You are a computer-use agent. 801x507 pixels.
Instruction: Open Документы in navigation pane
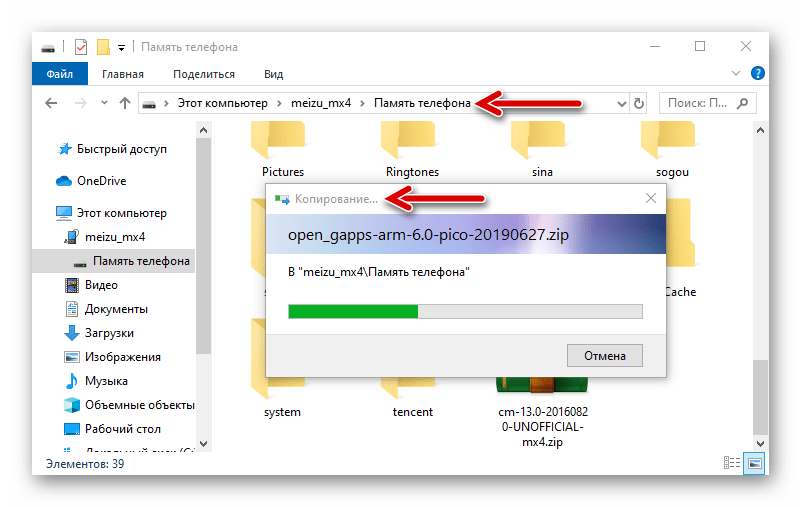pos(116,309)
